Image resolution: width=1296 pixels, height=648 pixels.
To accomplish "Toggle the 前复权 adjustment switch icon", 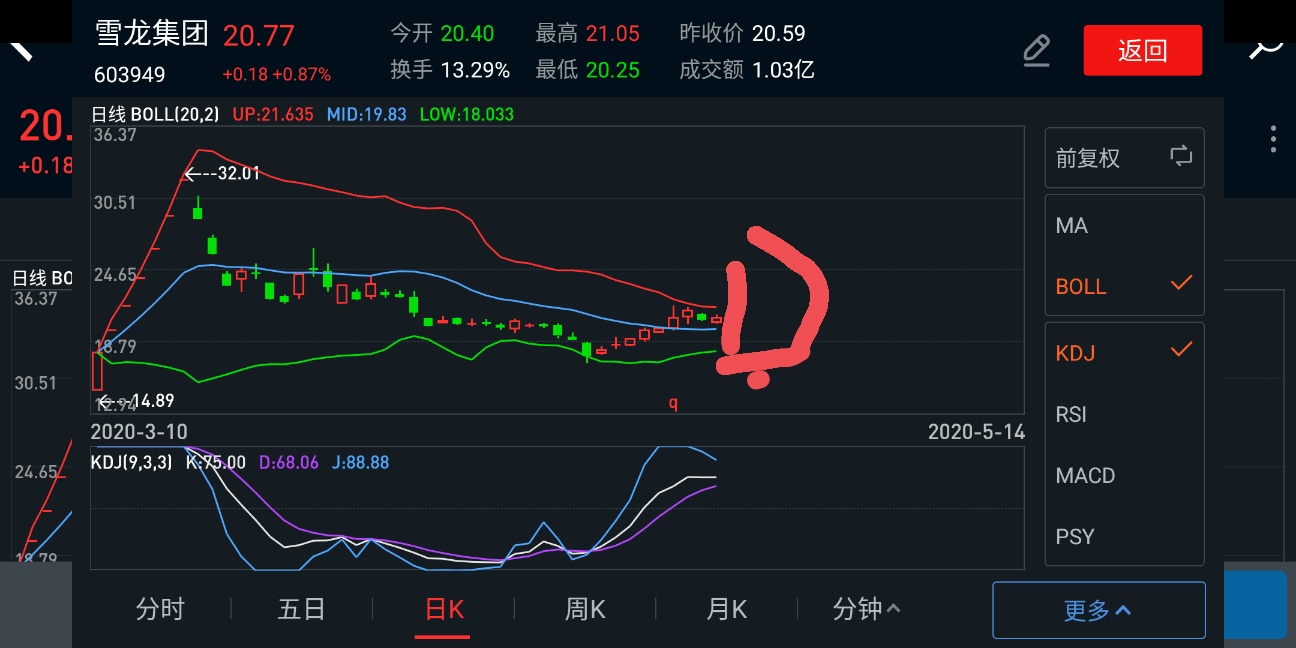I will click(1181, 156).
